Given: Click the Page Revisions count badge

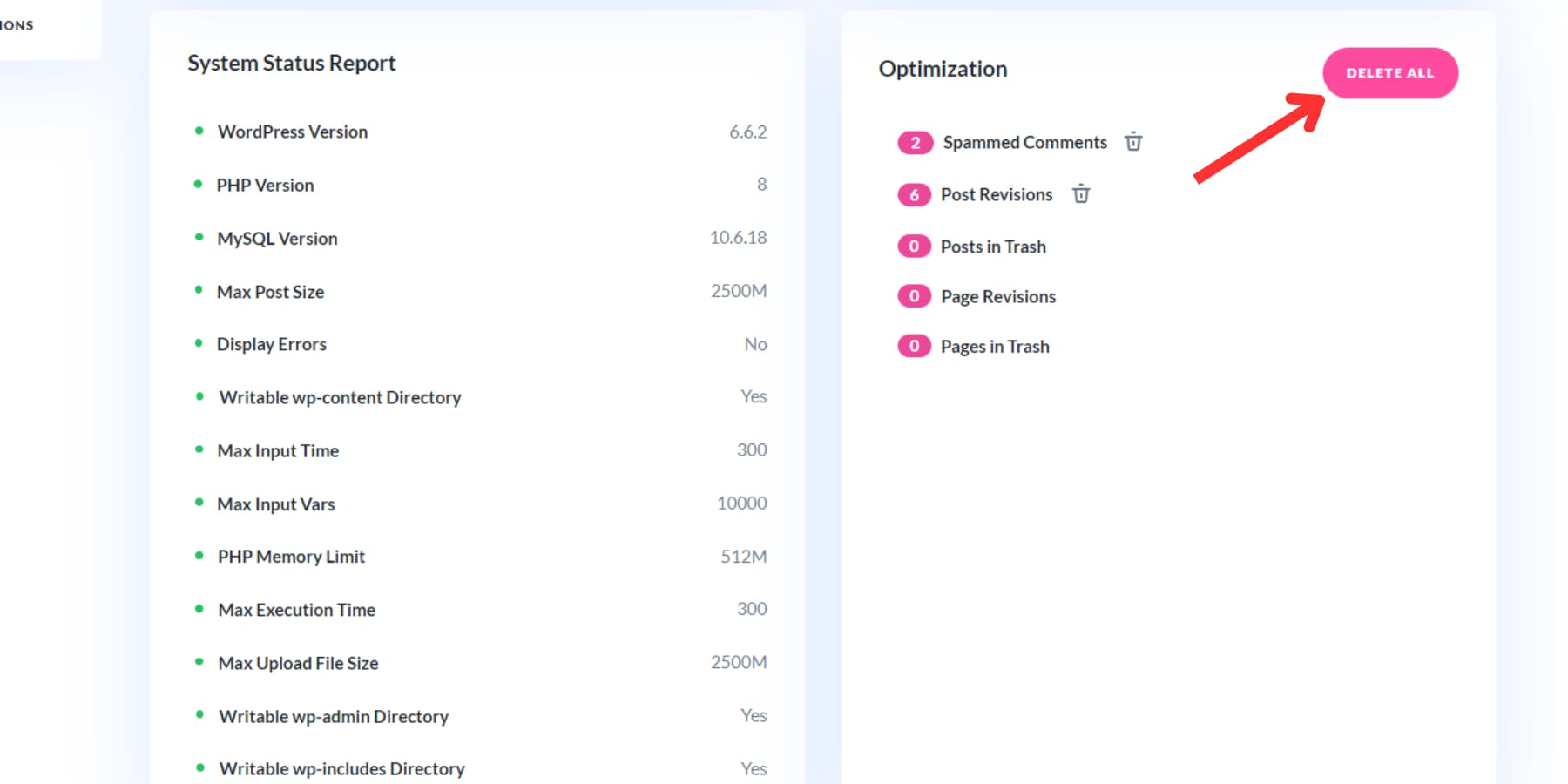Looking at the screenshot, I should coord(913,295).
